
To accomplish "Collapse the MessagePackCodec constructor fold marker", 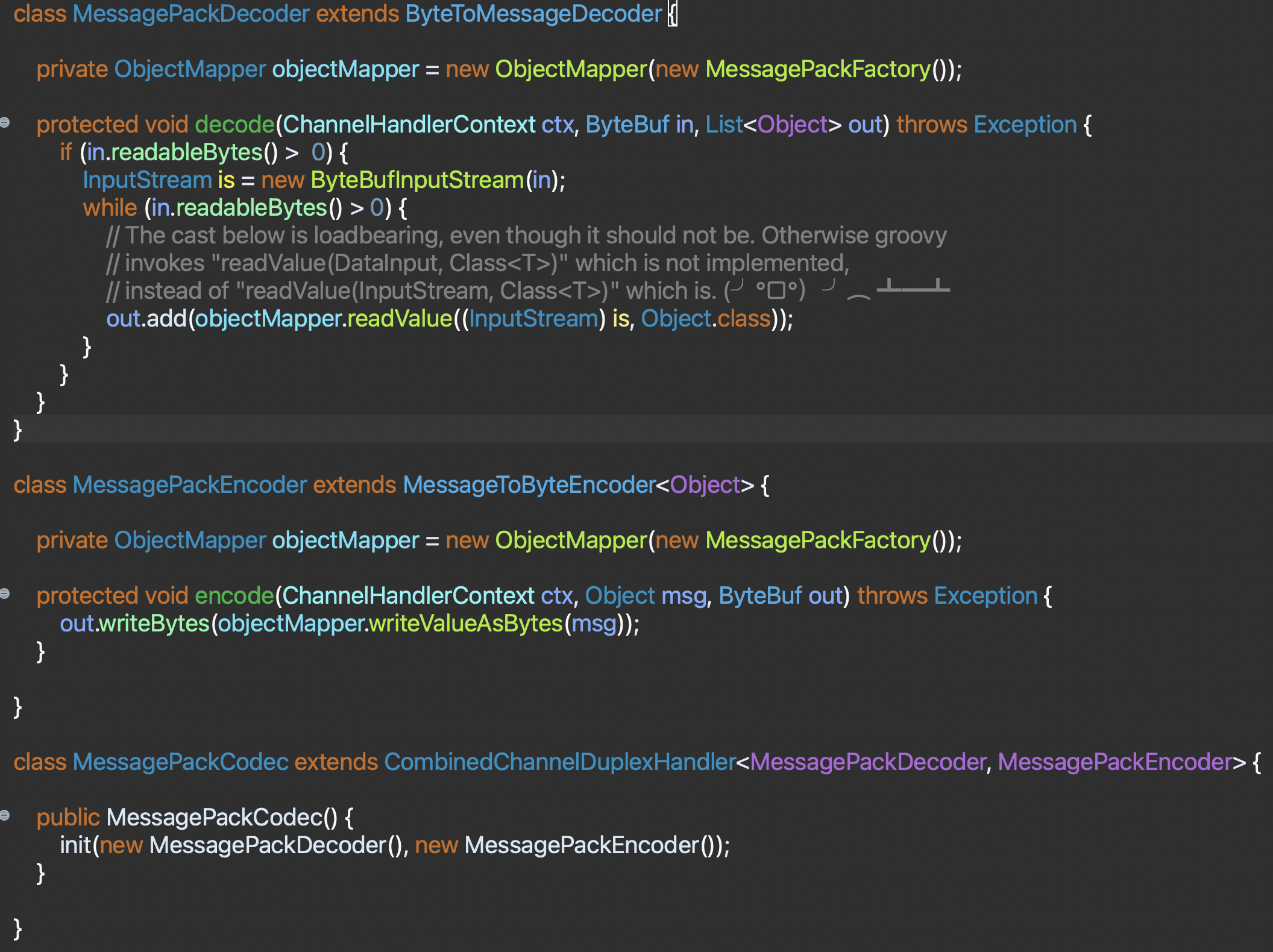I will pos(5,815).
